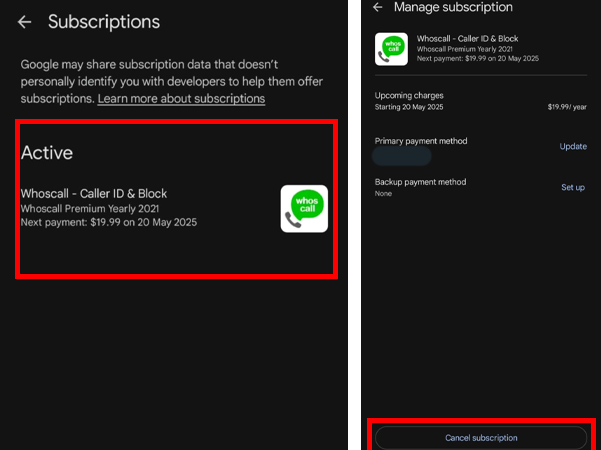This screenshot has width=601, height=450.
Task: Click the Next payment text in Subscriptions list
Action: click(109, 222)
